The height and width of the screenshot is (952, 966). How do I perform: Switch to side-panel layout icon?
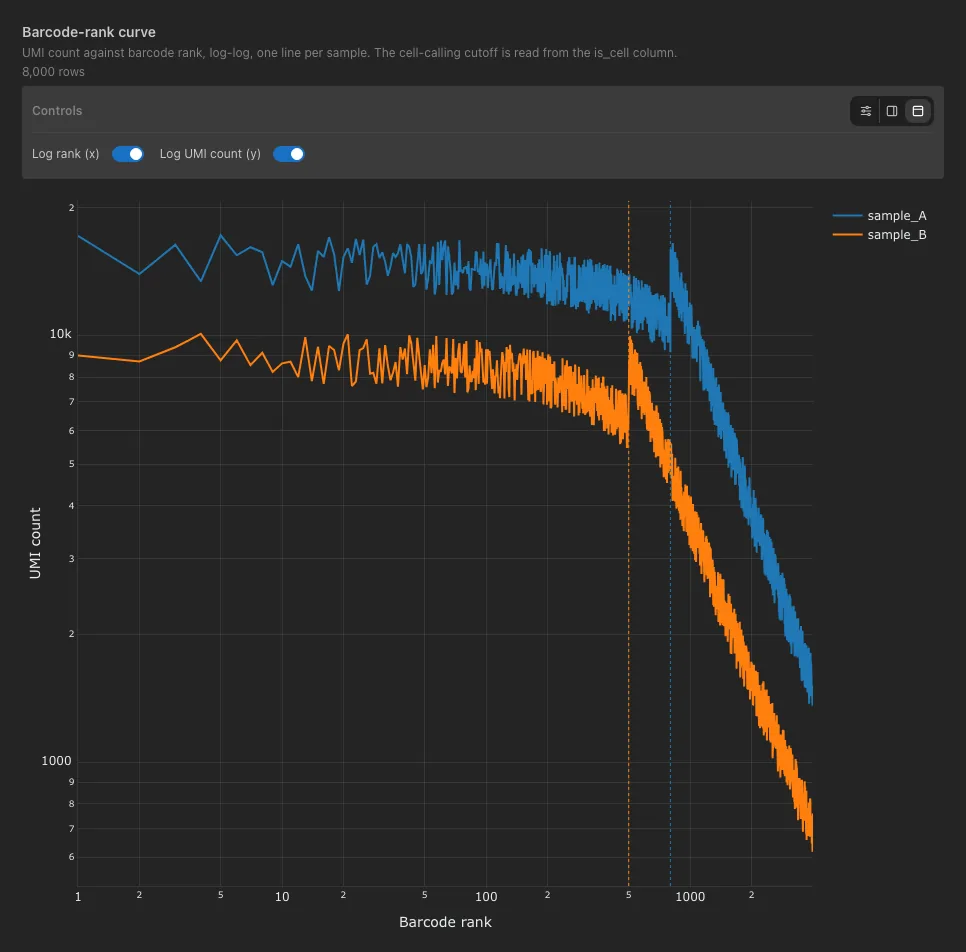[891, 111]
